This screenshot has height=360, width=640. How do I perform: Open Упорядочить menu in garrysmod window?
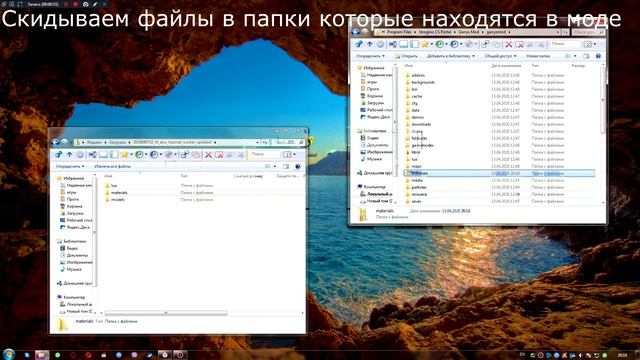point(370,56)
